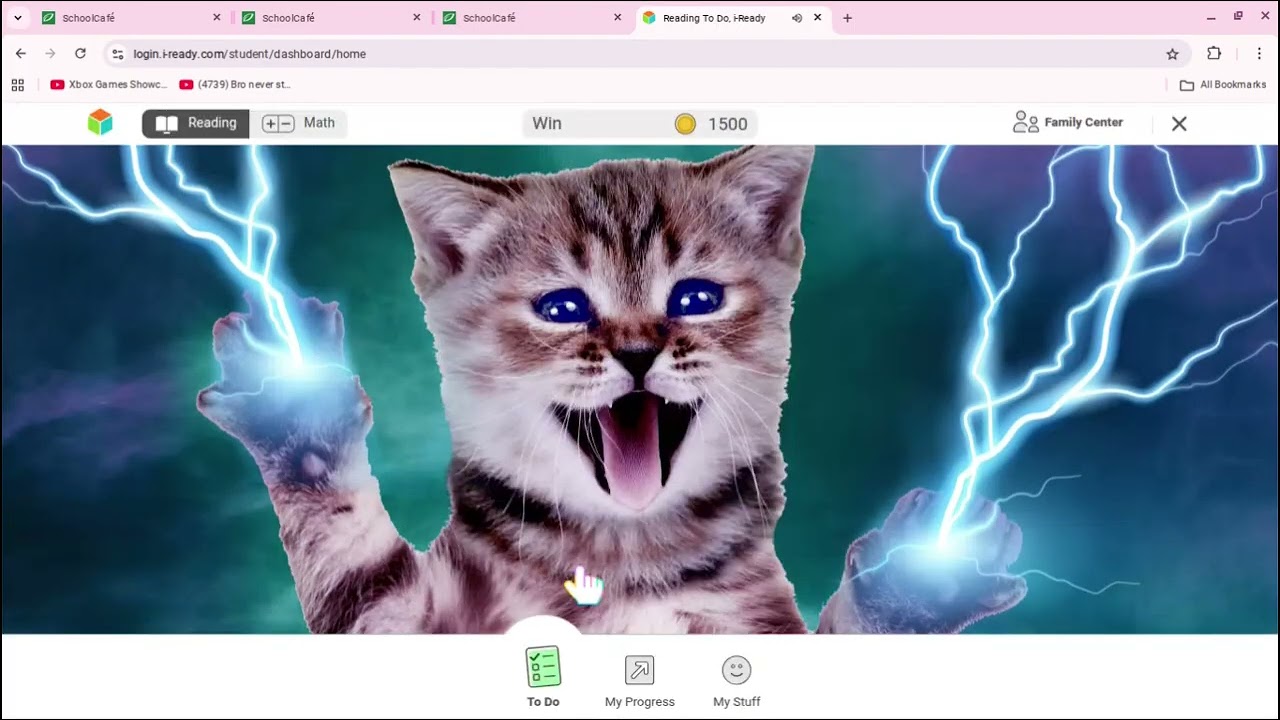This screenshot has height=720, width=1280.
Task: View site information icon in address bar
Action: [x=117, y=54]
